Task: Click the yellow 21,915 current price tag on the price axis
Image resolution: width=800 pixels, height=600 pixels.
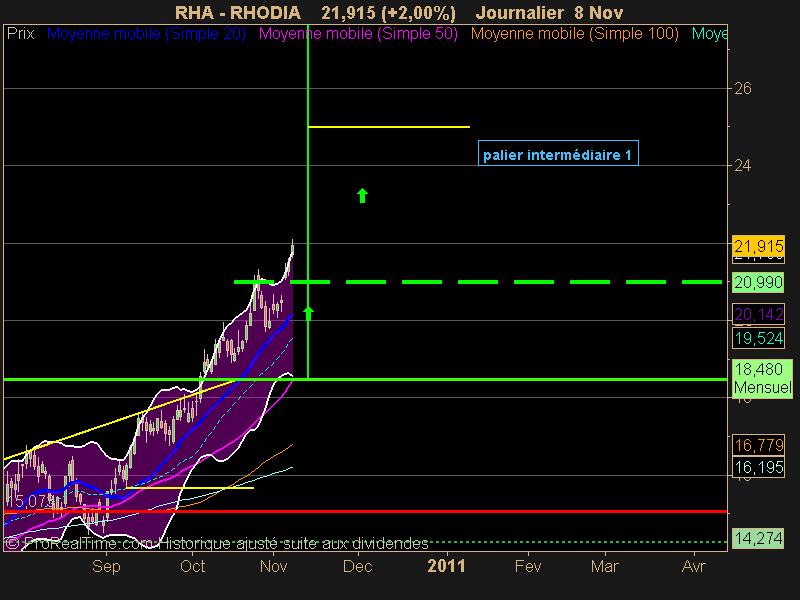Action: point(758,246)
